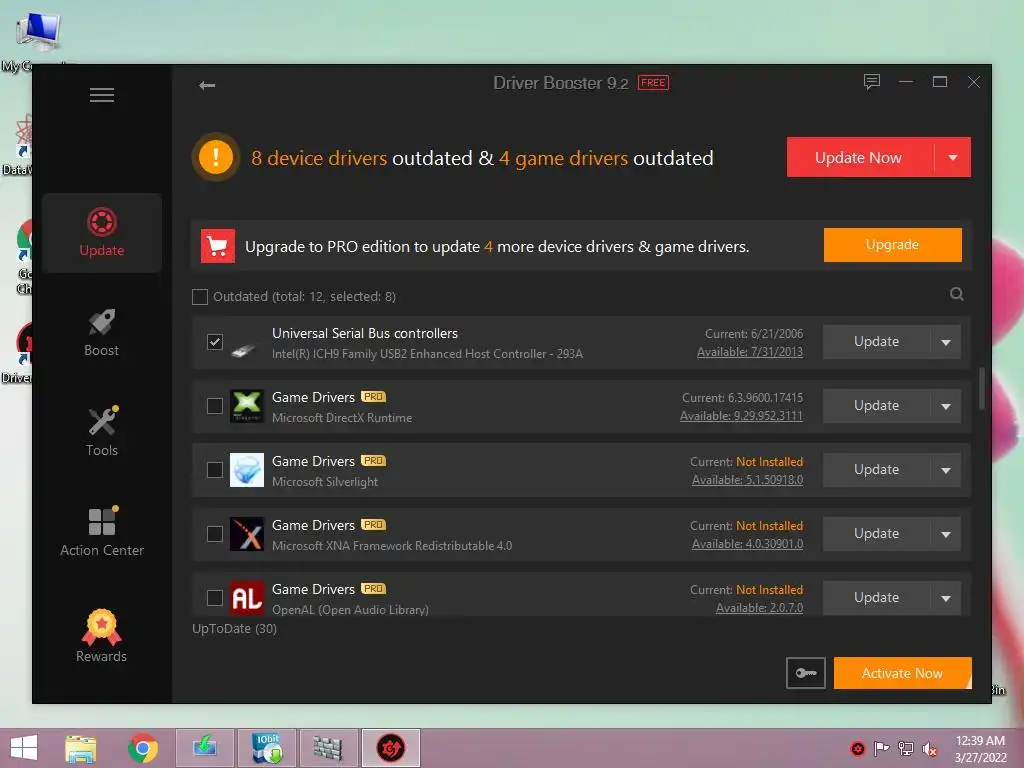Switch to the Boost sidebar tab
Viewport: 1024px width, 768px height.
pos(102,332)
